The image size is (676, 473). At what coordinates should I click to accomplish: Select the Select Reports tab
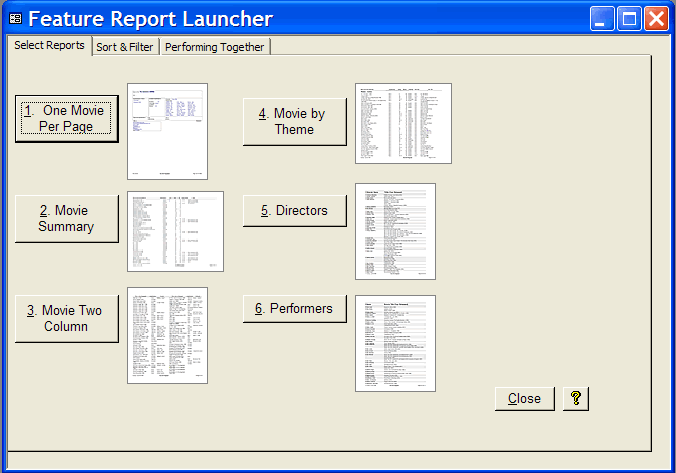click(49, 46)
